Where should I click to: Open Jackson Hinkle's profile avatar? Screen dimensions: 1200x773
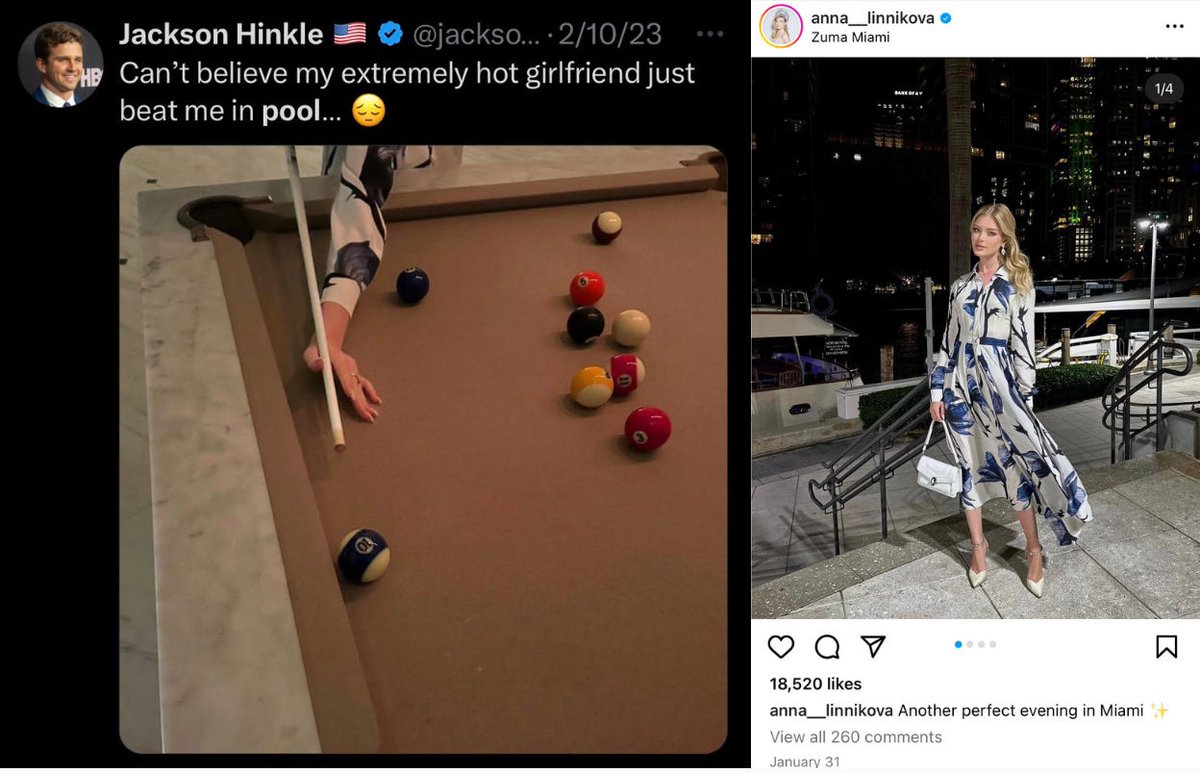coord(60,64)
